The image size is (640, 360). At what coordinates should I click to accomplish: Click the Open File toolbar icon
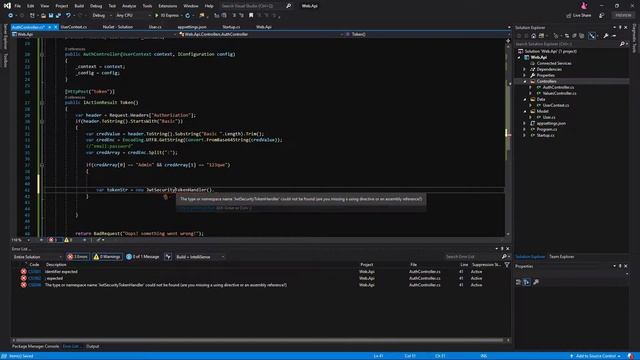point(43,16)
